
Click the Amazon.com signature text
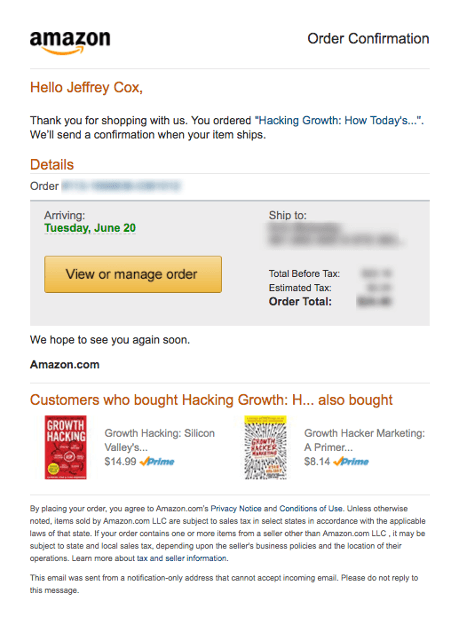tap(65, 364)
